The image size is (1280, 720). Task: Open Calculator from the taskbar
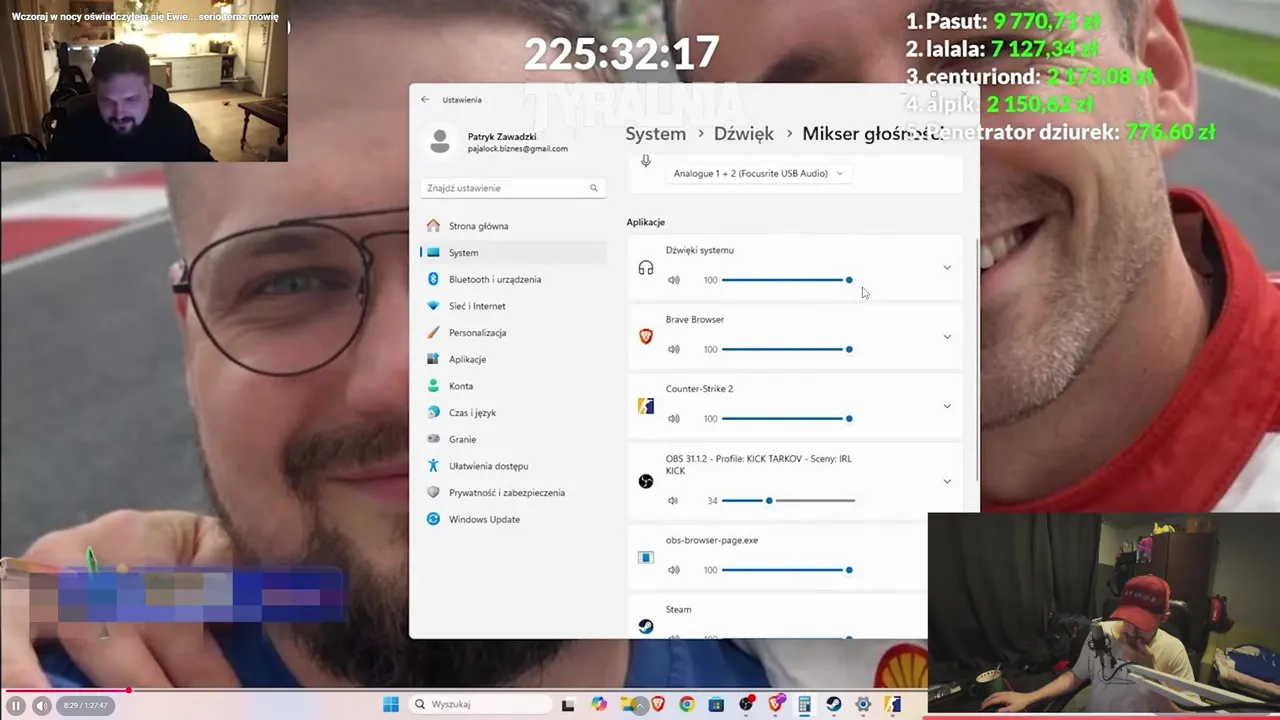tap(804, 704)
